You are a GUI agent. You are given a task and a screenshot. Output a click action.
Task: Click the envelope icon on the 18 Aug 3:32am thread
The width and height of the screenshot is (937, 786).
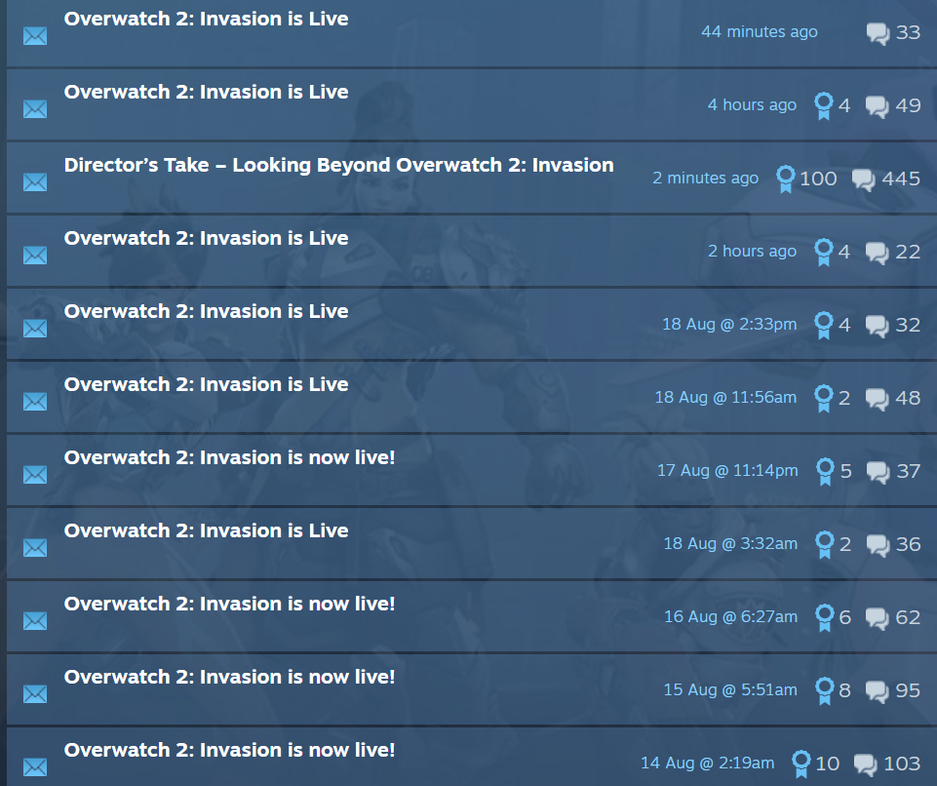35,548
